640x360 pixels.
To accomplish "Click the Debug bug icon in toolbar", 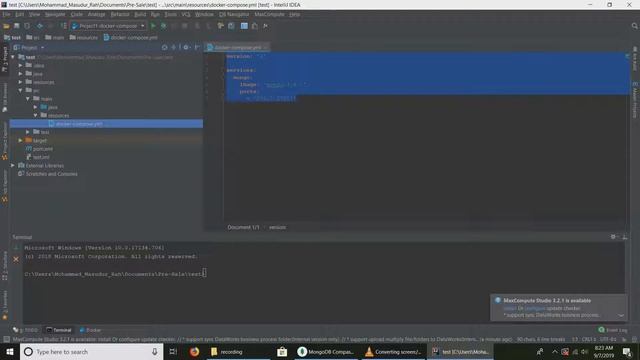I will 163,26.
